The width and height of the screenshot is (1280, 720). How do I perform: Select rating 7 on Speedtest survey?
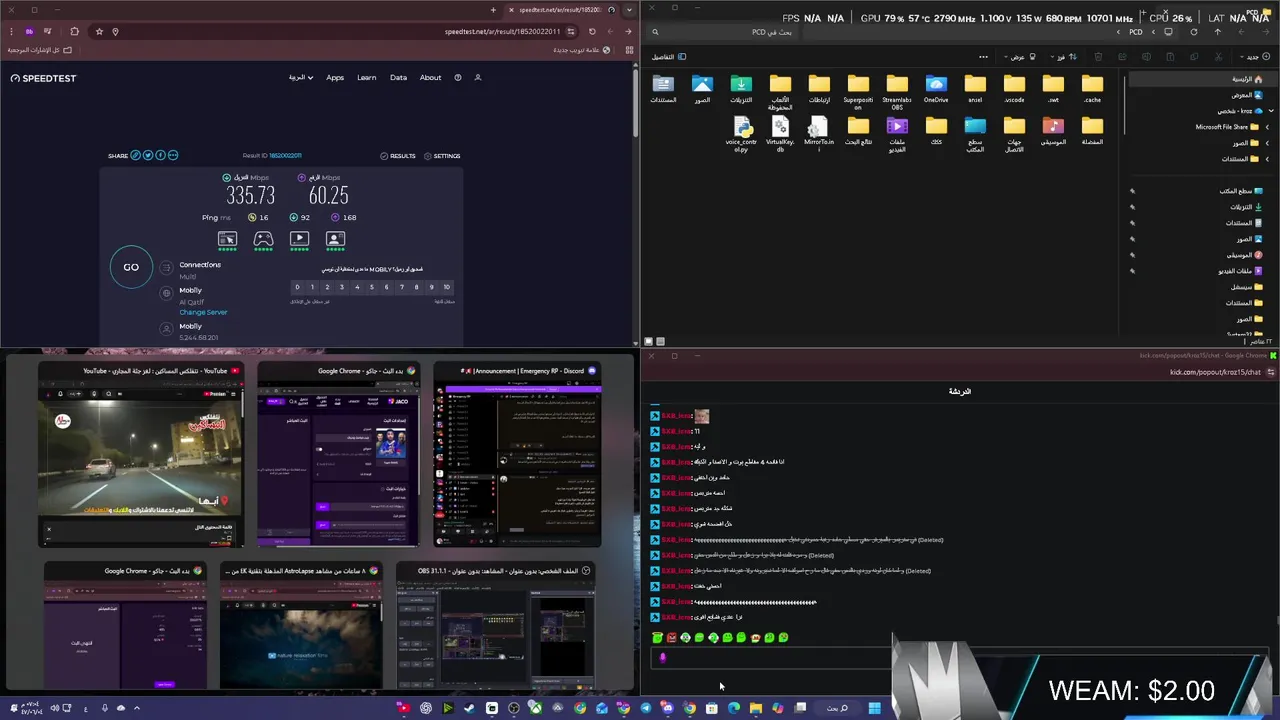click(x=401, y=287)
